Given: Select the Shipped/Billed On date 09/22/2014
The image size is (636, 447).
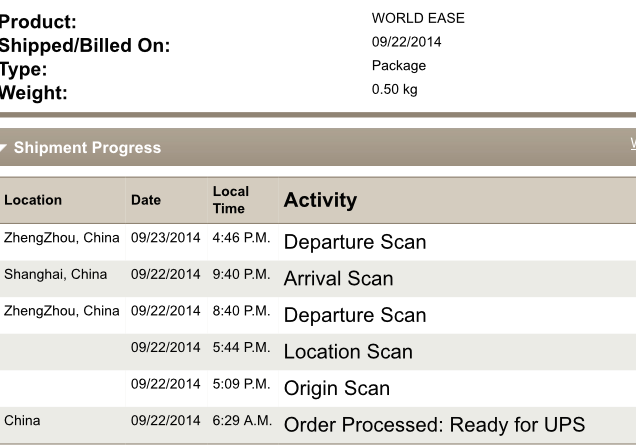Looking at the screenshot, I should pyautogui.click(x=406, y=42).
